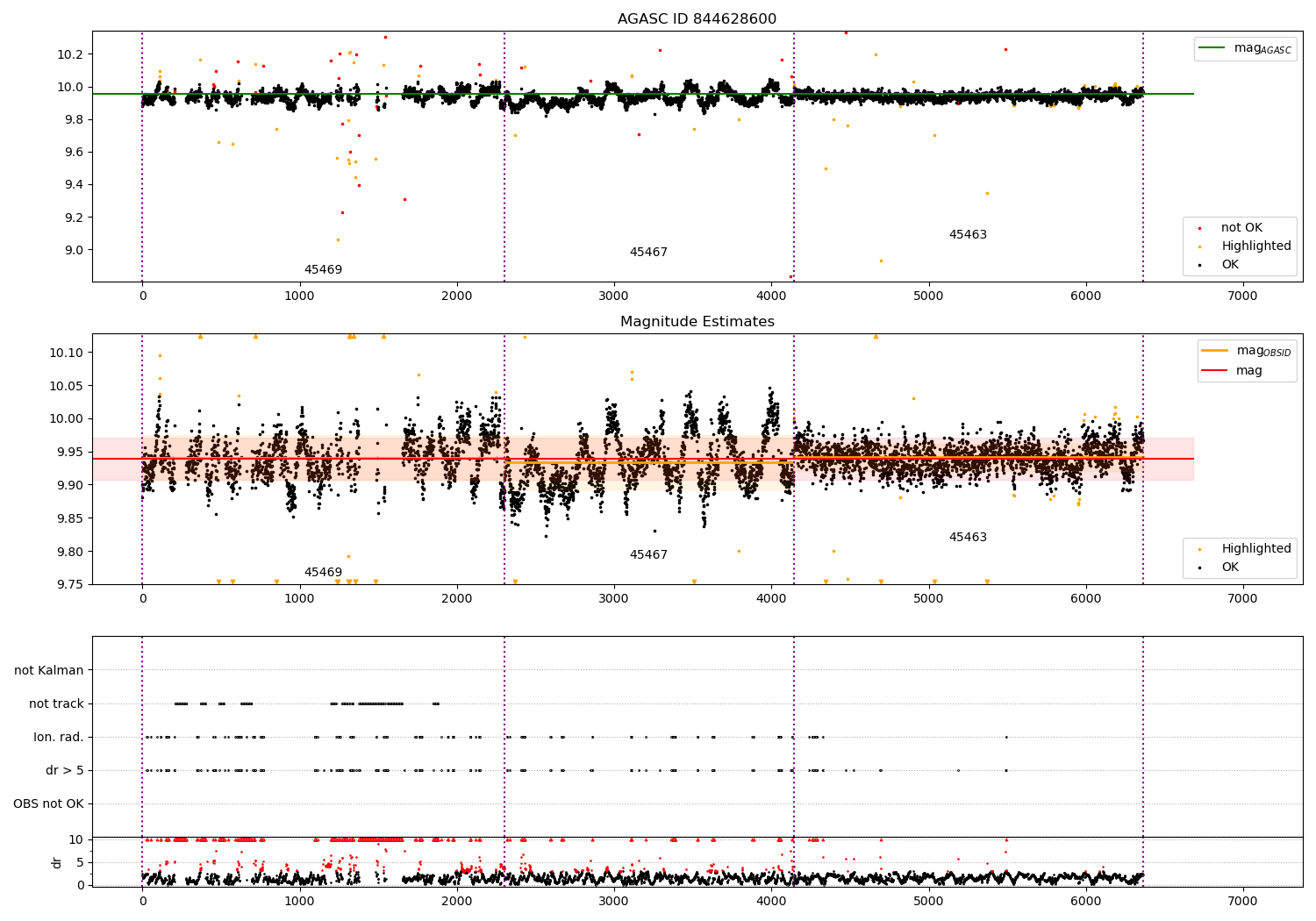Image resolution: width=1316 pixels, height=921 pixels.
Task: Click the "45463" label in the top plot
Action: 968,235
